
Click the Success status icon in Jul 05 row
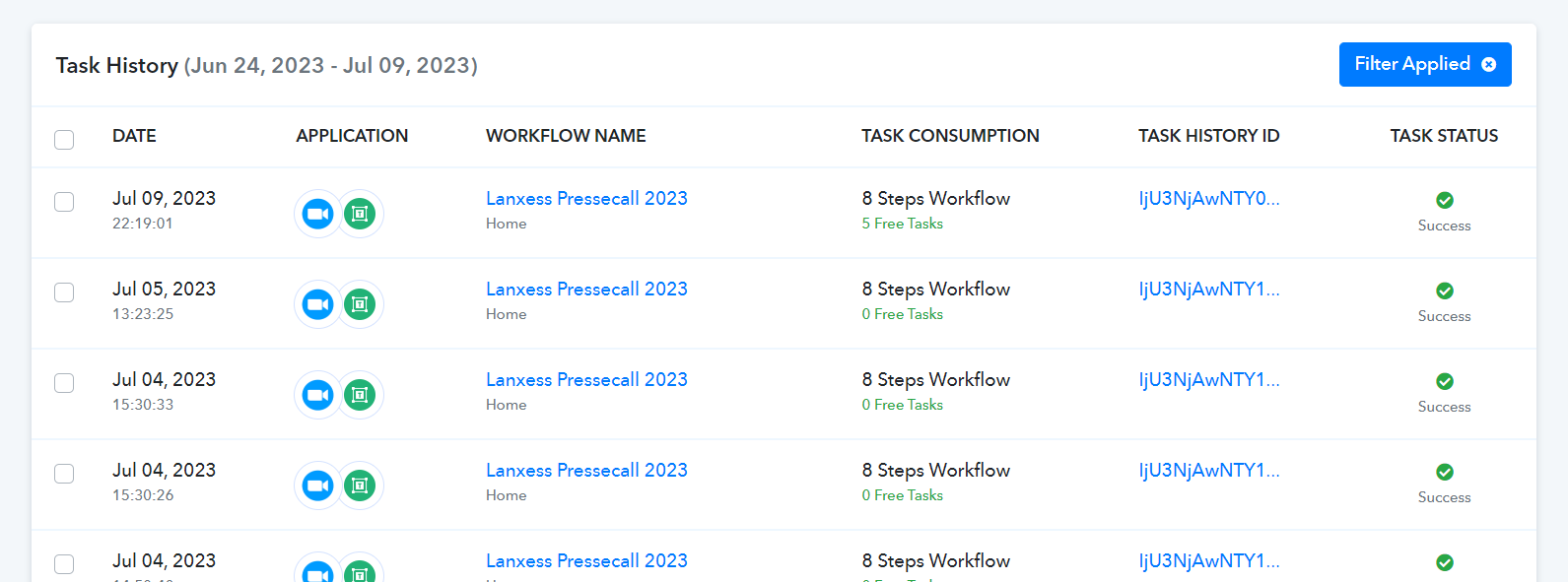(1445, 291)
